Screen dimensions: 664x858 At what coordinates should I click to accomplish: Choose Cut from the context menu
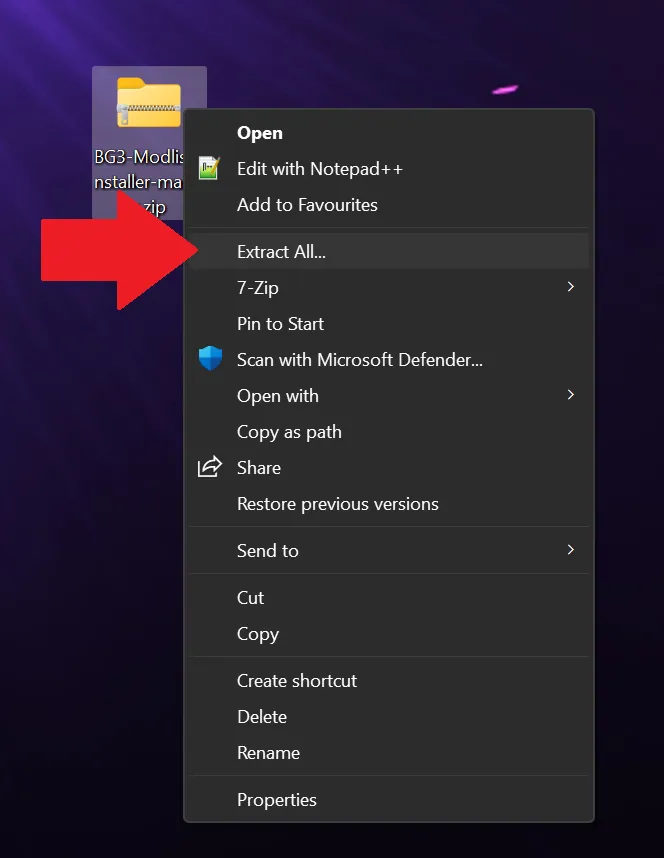click(389, 598)
